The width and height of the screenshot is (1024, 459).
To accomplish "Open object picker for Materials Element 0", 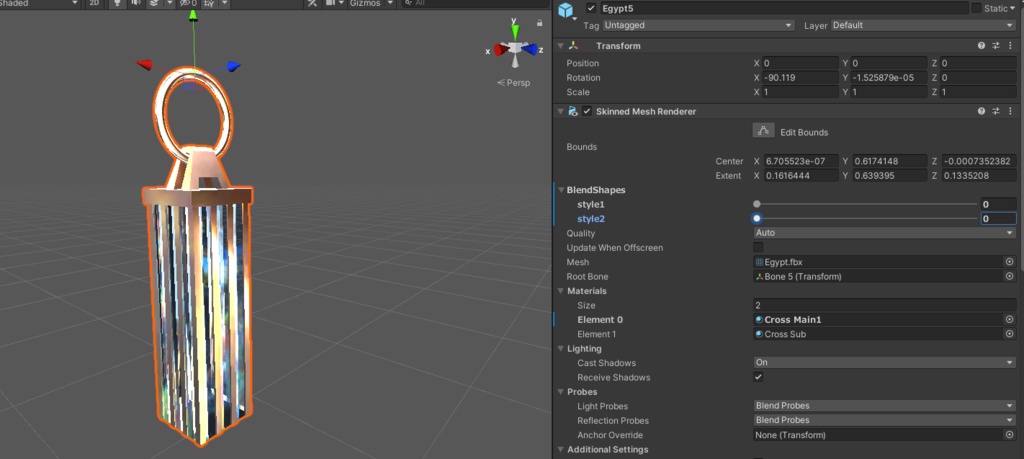I will [1010, 319].
